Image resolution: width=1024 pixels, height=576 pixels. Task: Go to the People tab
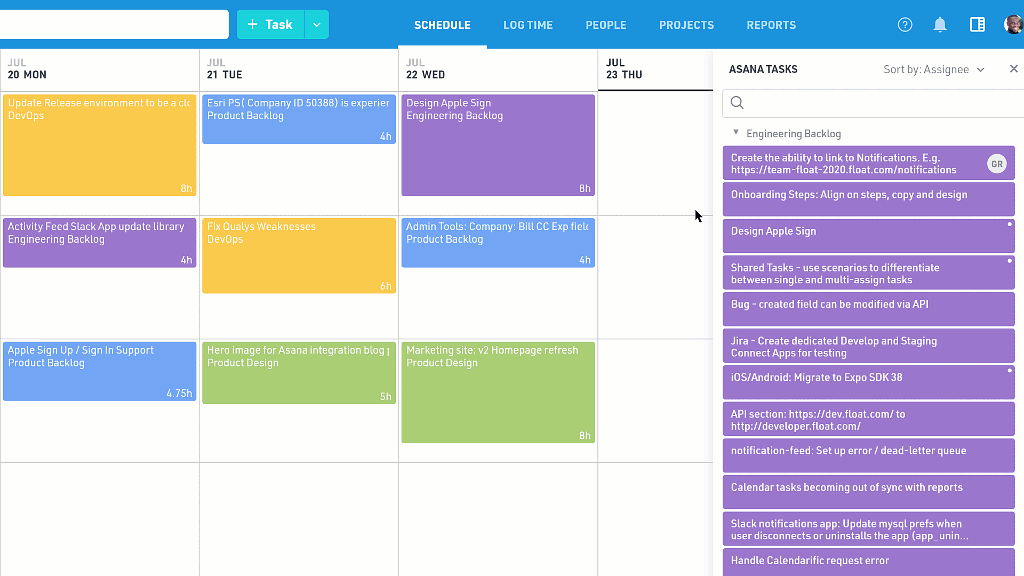[x=606, y=25]
